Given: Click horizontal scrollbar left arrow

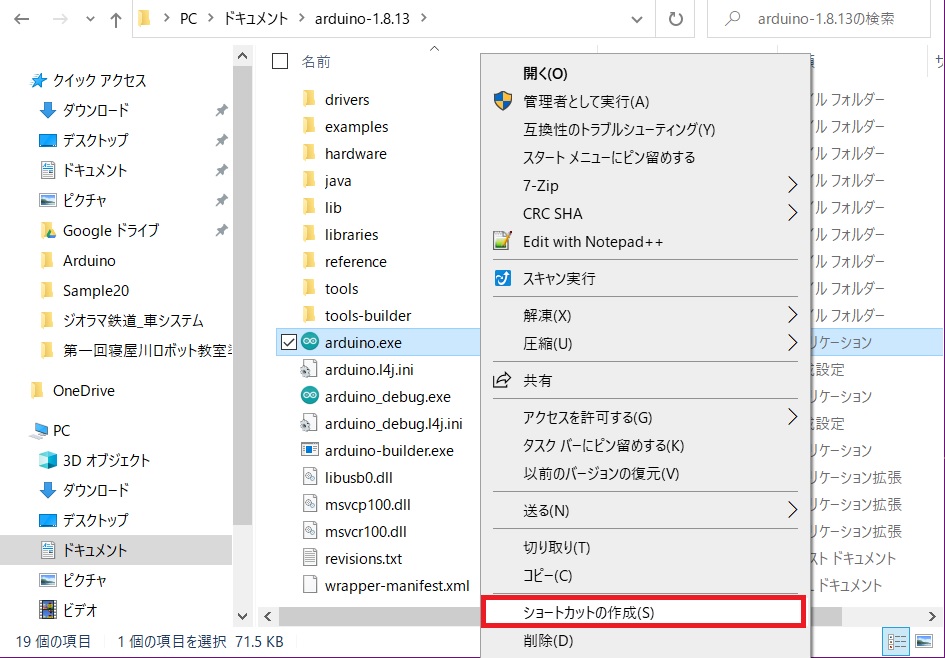Looking at the screenshot, I should [268, 616].
